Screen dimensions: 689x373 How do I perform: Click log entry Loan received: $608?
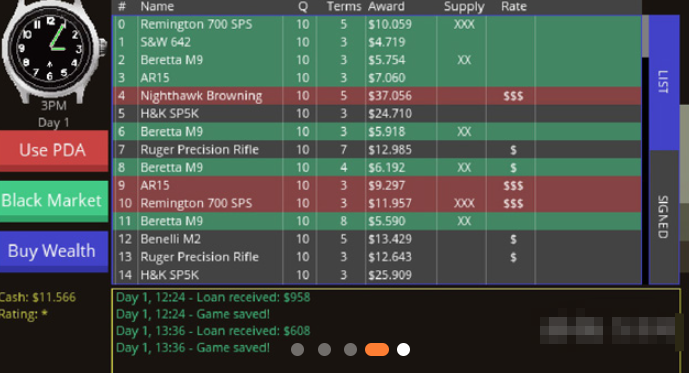(x=213, y=331)
